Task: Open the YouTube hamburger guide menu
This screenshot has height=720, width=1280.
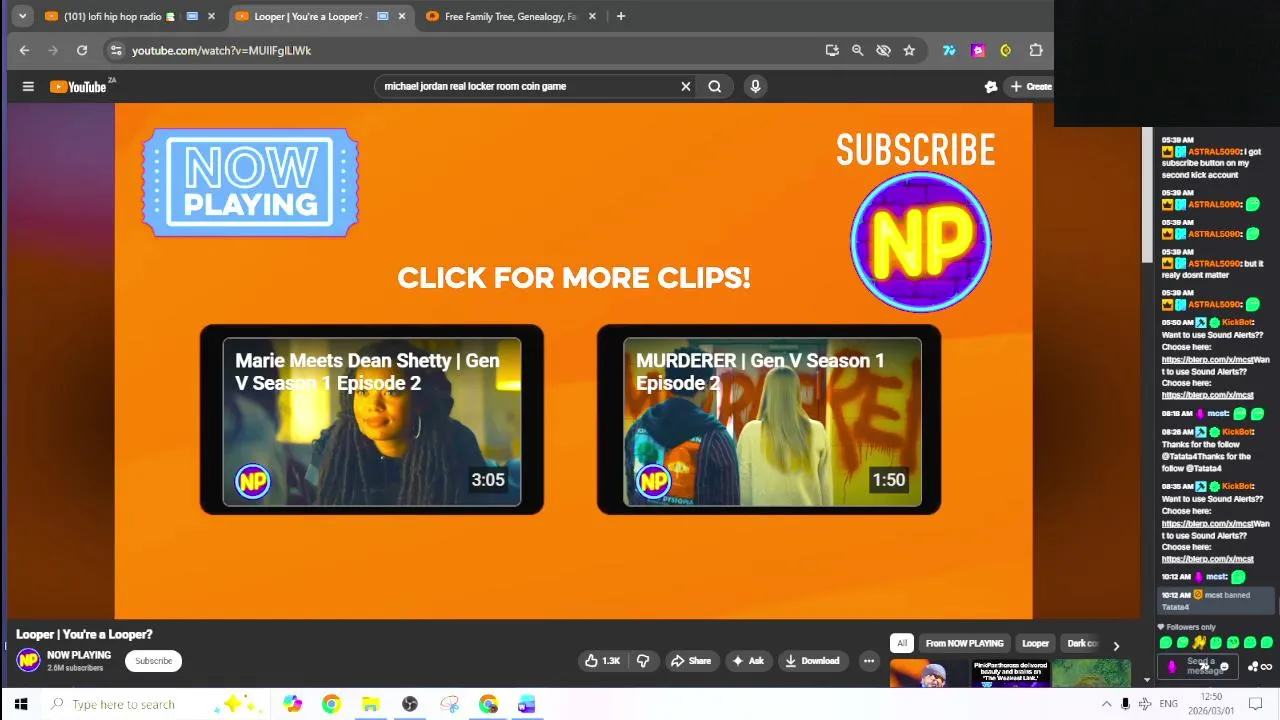Action: pyautogui.click(x=28, y=87)
